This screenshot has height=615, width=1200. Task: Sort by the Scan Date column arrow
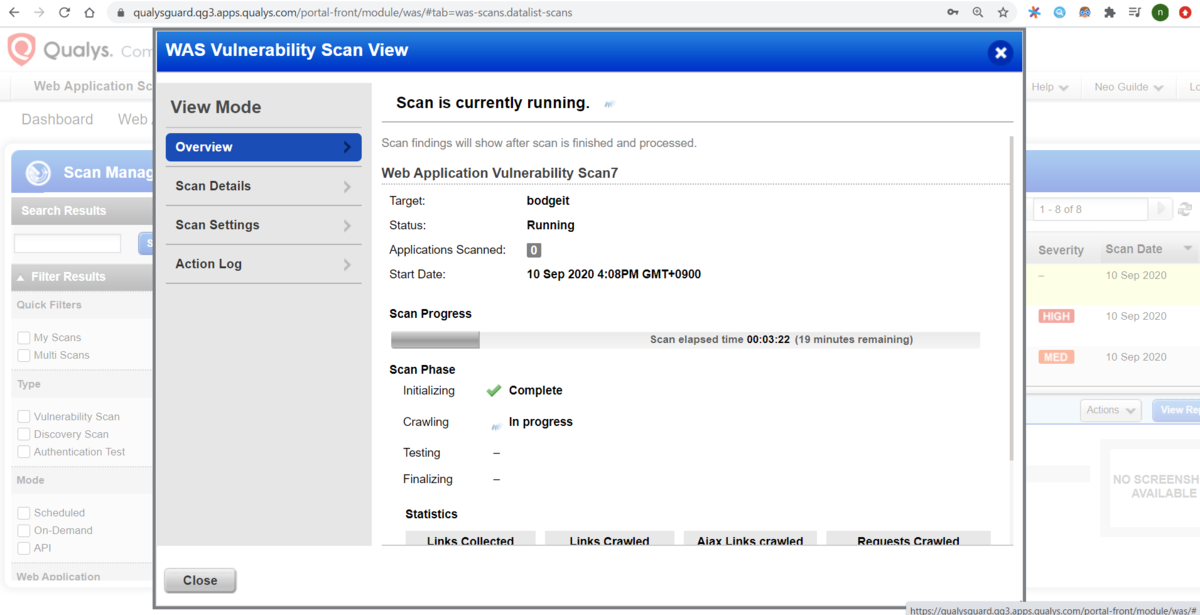pyautogui.click(x=1188, y=249)
